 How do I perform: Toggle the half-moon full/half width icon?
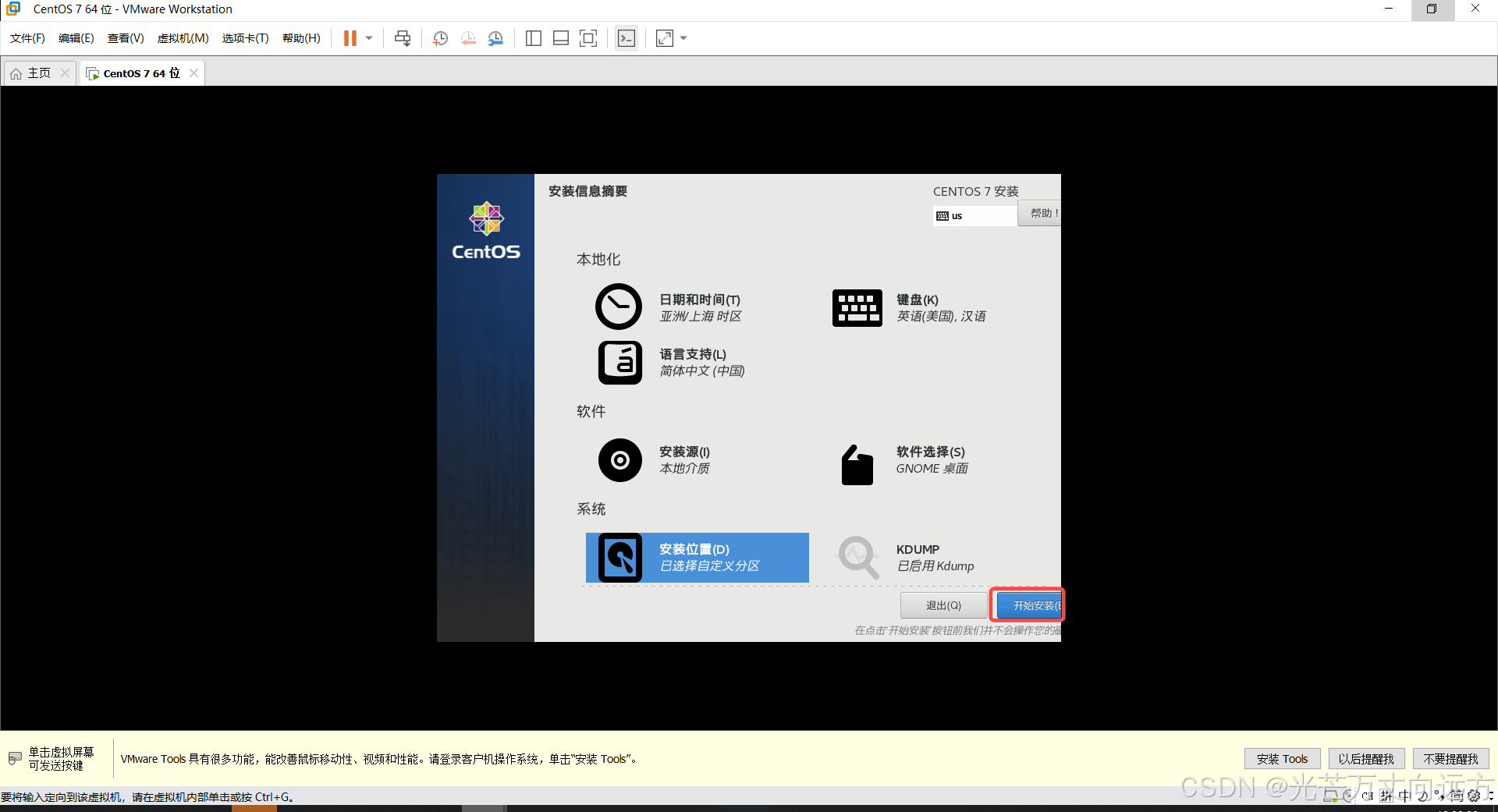[x=1422, y=796]
